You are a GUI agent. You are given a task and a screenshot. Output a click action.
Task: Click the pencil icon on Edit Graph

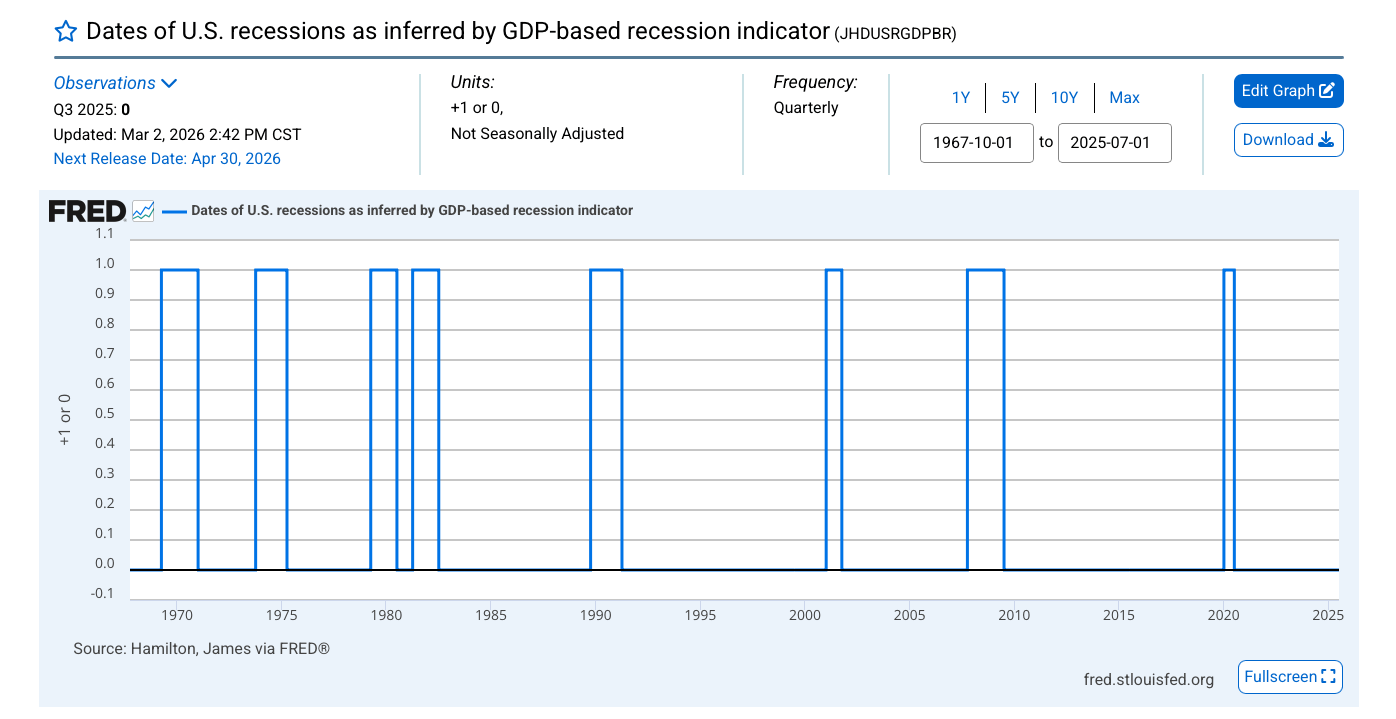[x=1327, y=91]
